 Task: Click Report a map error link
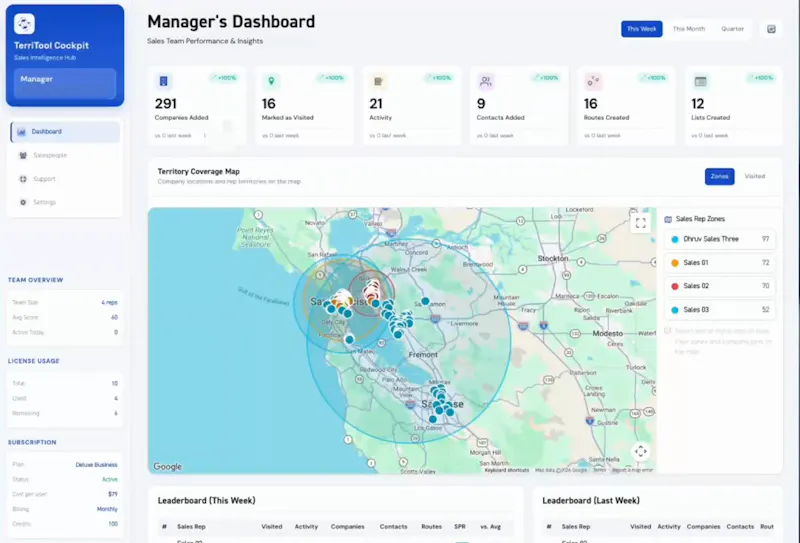[x=632, y=470]
